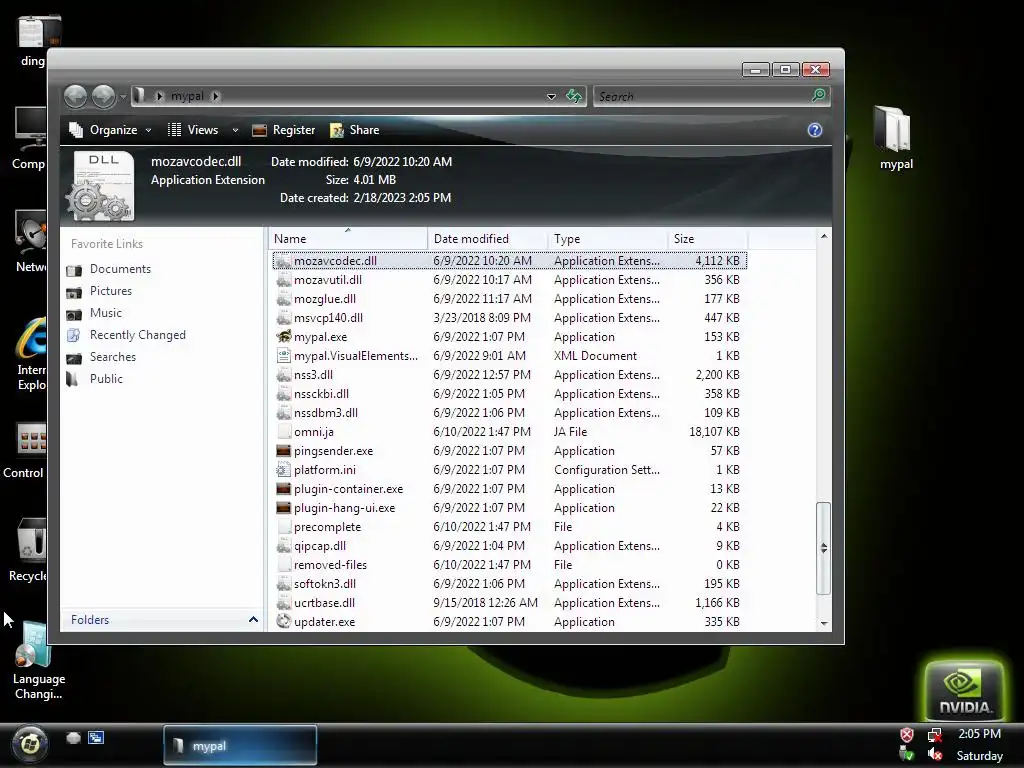Viewport: 1024px width, 768px height.
Task: Click the vertical scrollbar thumb
Action: click(824, 548)
